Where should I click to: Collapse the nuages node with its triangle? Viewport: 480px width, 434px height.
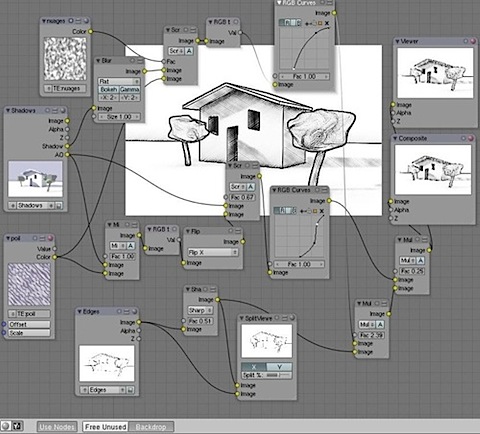coord(44,21)
